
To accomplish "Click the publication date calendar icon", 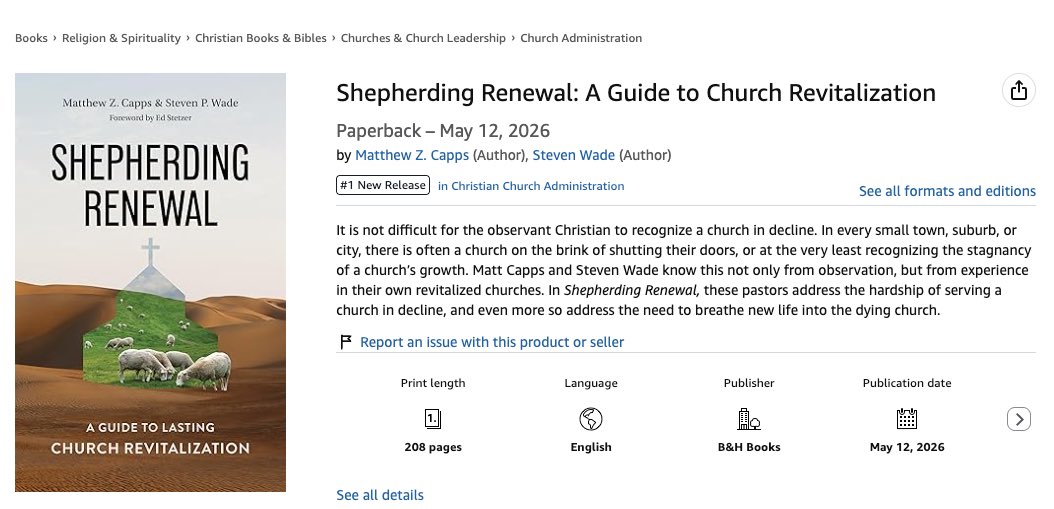I will (x=907, y=419).
